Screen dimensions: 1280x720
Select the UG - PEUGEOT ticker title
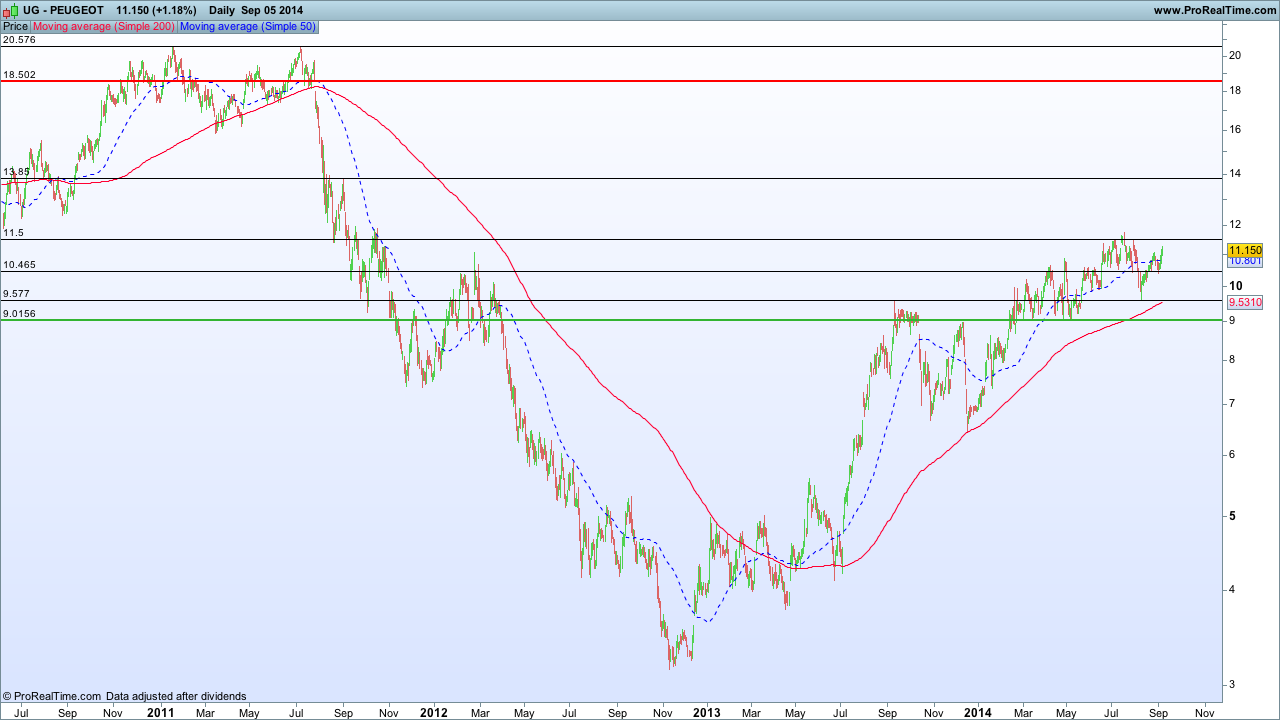coord(63,10)
